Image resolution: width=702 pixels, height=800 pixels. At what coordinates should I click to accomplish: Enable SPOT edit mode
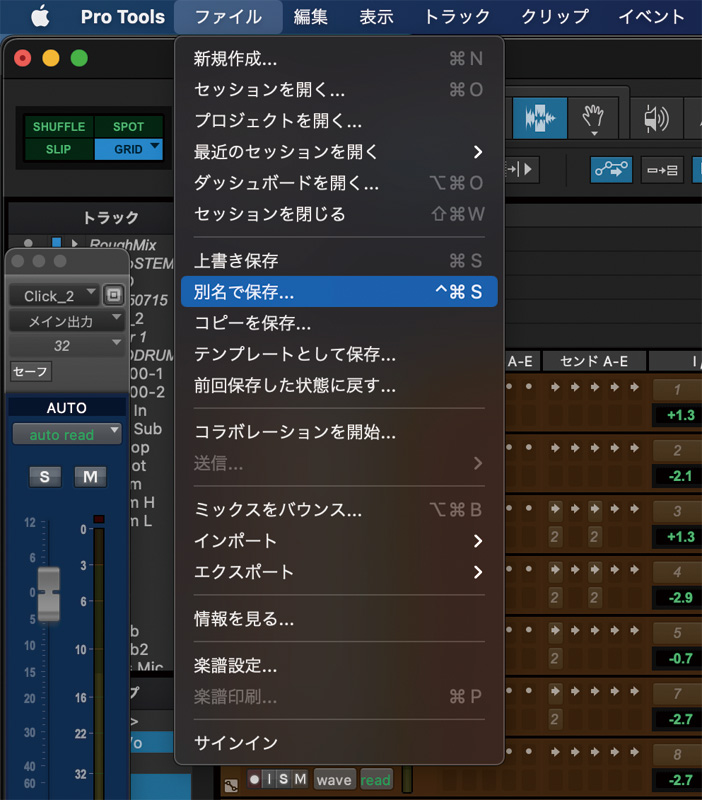pos(128,127)
